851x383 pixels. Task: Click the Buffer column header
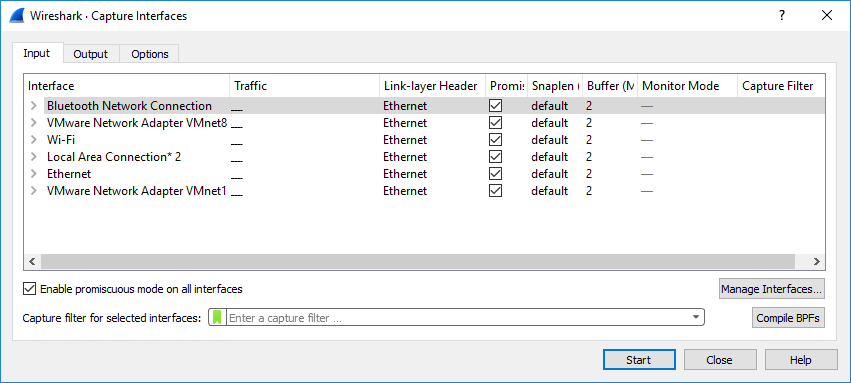coord(611,86)
